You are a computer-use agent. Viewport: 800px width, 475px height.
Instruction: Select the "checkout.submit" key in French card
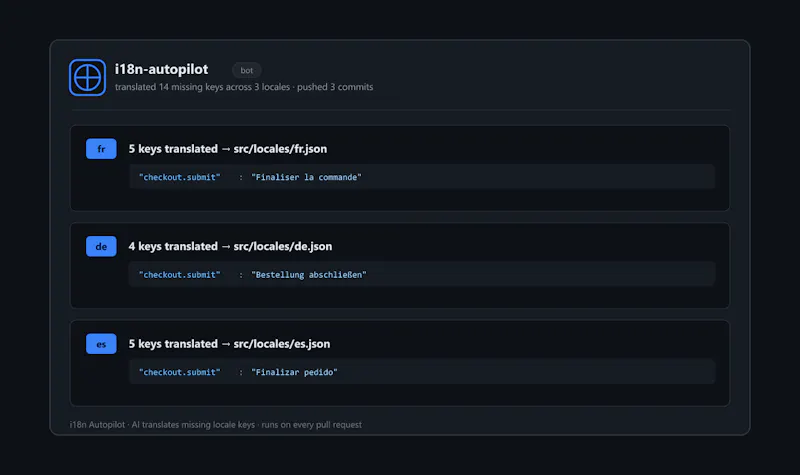(180, 177)
